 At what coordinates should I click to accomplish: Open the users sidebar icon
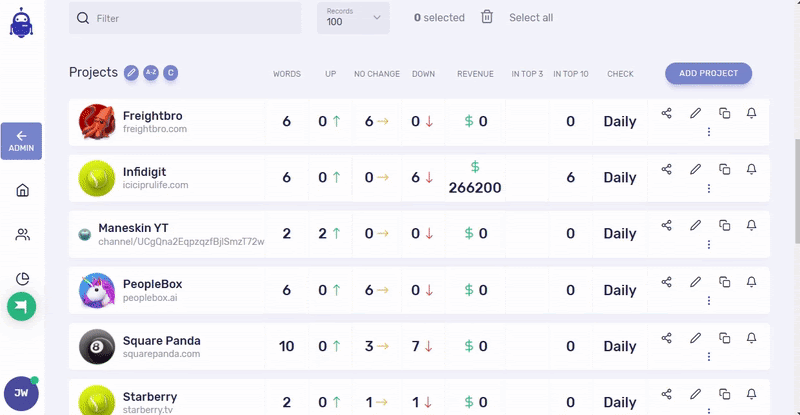point(22,235)
